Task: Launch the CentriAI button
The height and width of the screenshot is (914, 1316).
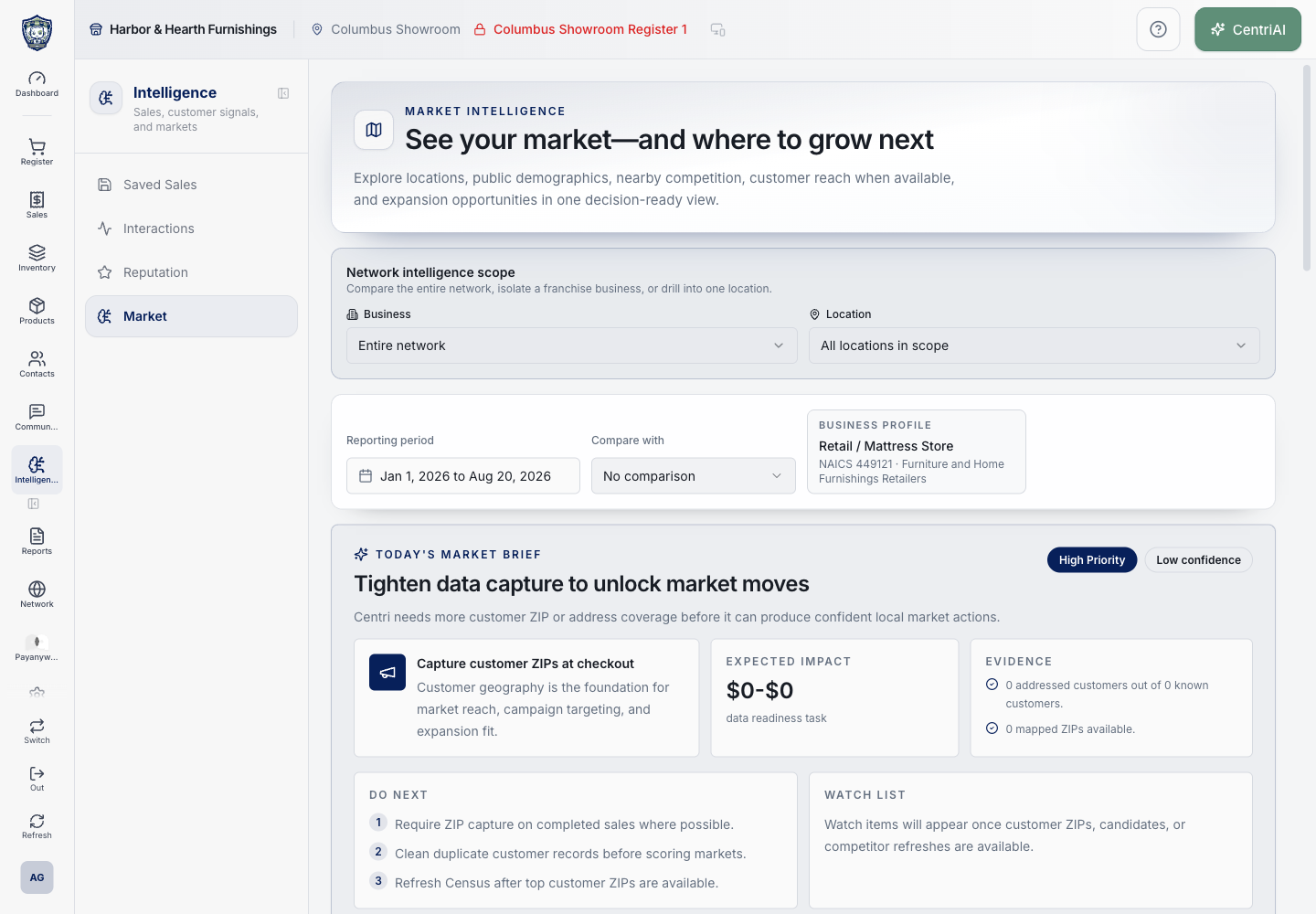Action: click(1247, 29)
